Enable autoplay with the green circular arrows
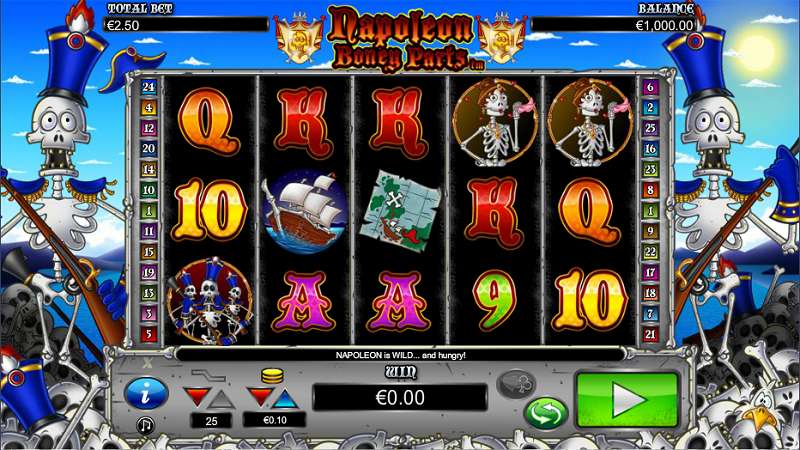Viewport: 800px width, 450px height. click(x=545, y=413)
